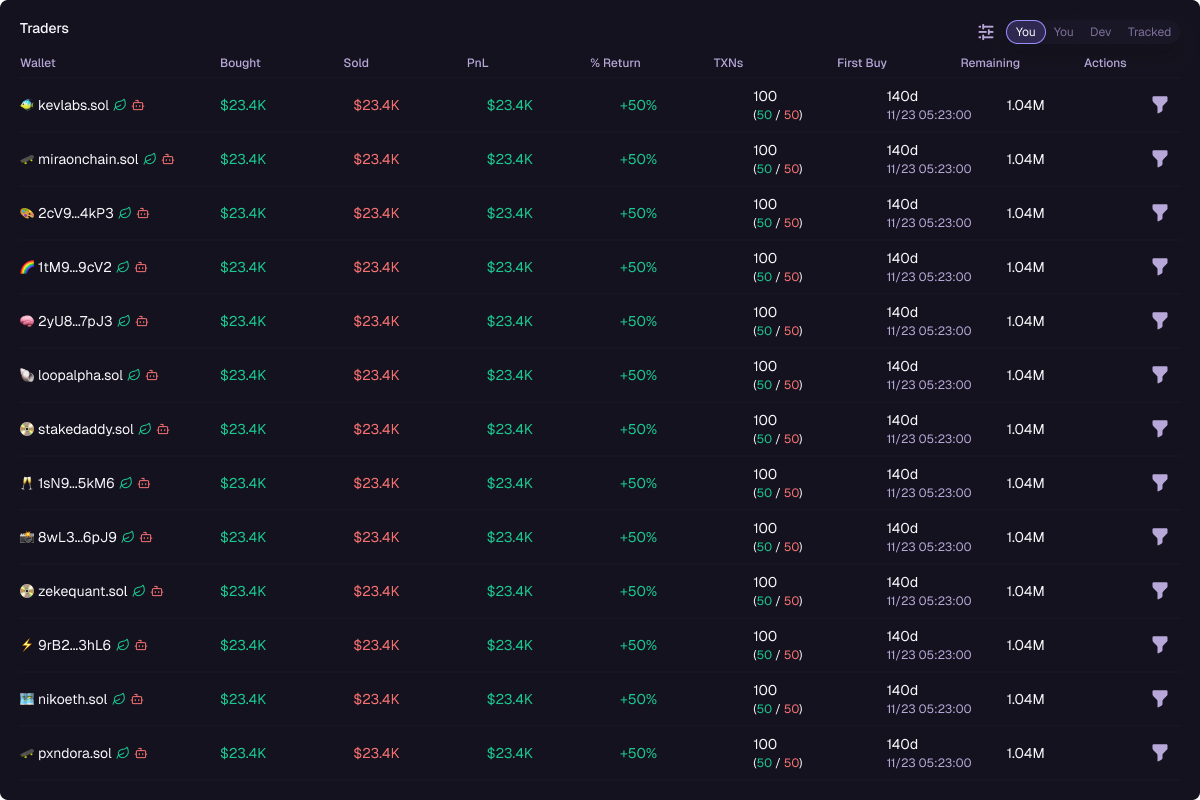Sort by the % Return column header
The image size is (1200, 800).
pos(615,63)
